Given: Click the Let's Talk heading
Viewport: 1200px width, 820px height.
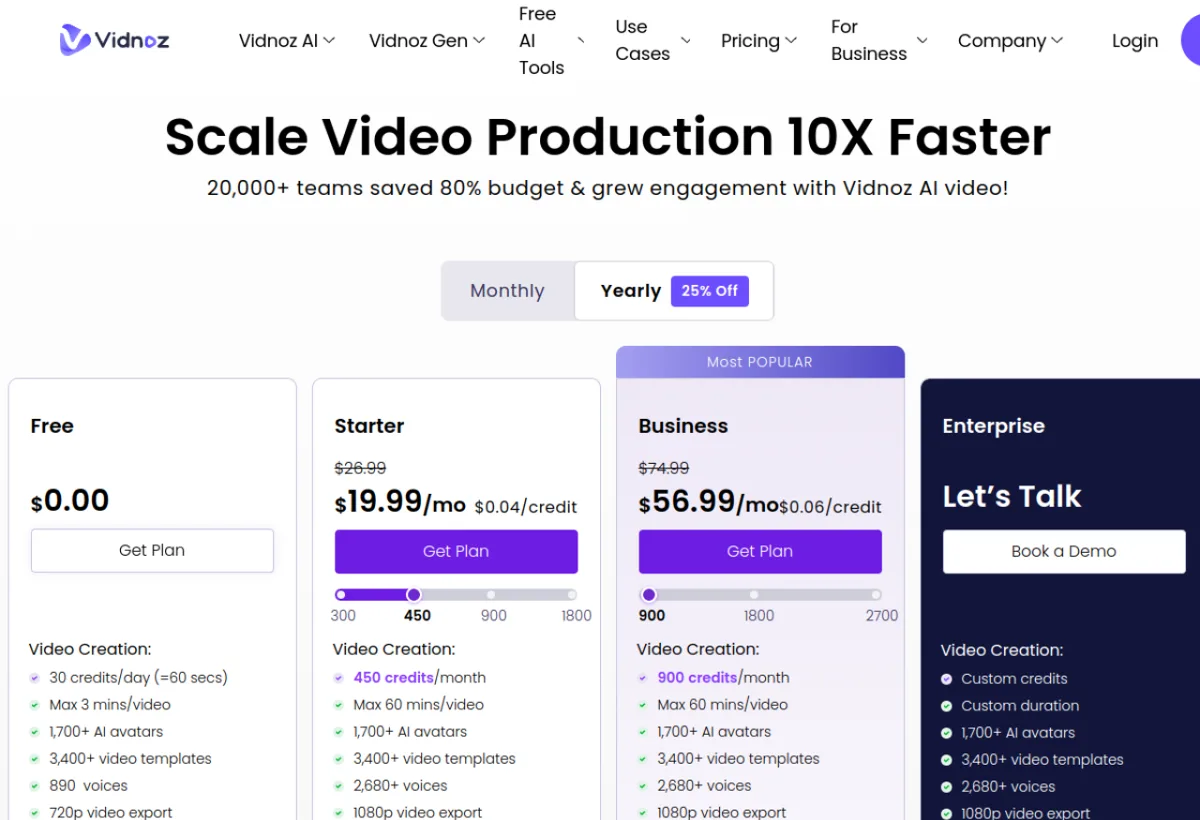Looking at the screenshot, I should 1012,497.
